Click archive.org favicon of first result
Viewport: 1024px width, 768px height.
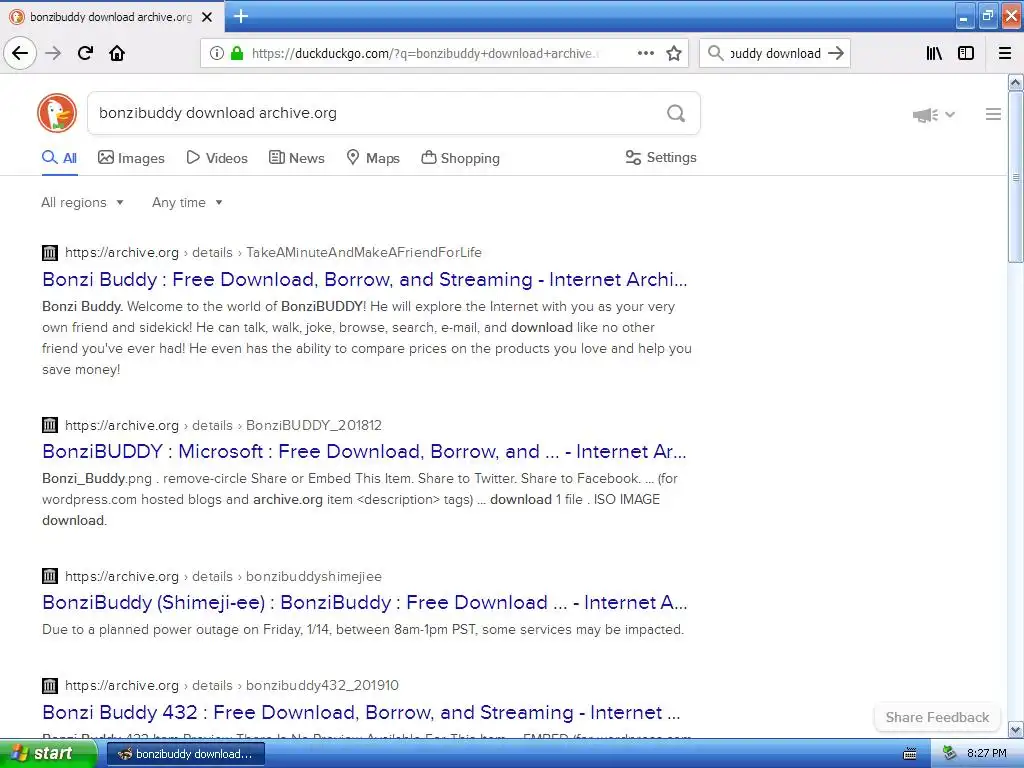coord(50,252)
